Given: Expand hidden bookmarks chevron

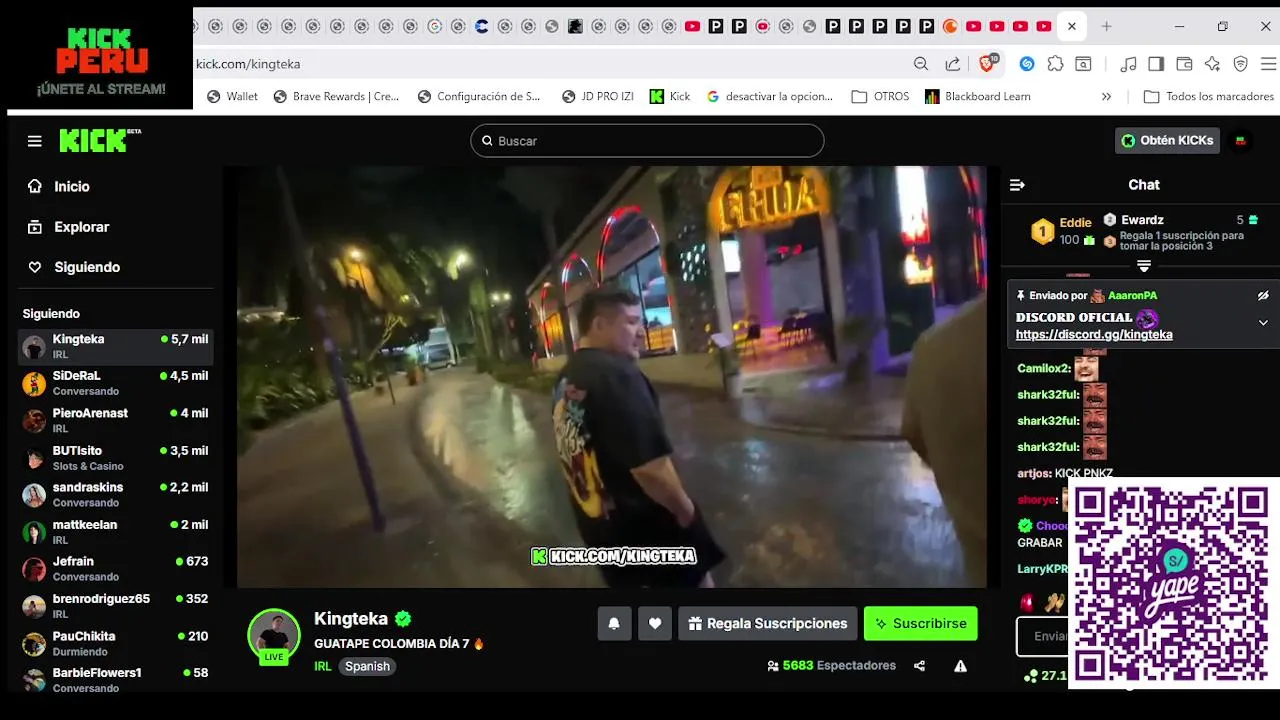Looking at the screenshot, I should [1106, 97].
